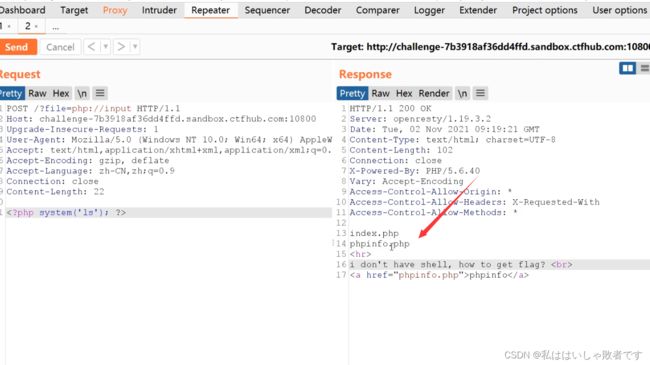Open the Extender tab
This screenshot has width=650, height=365.
(x=478, y=10)
